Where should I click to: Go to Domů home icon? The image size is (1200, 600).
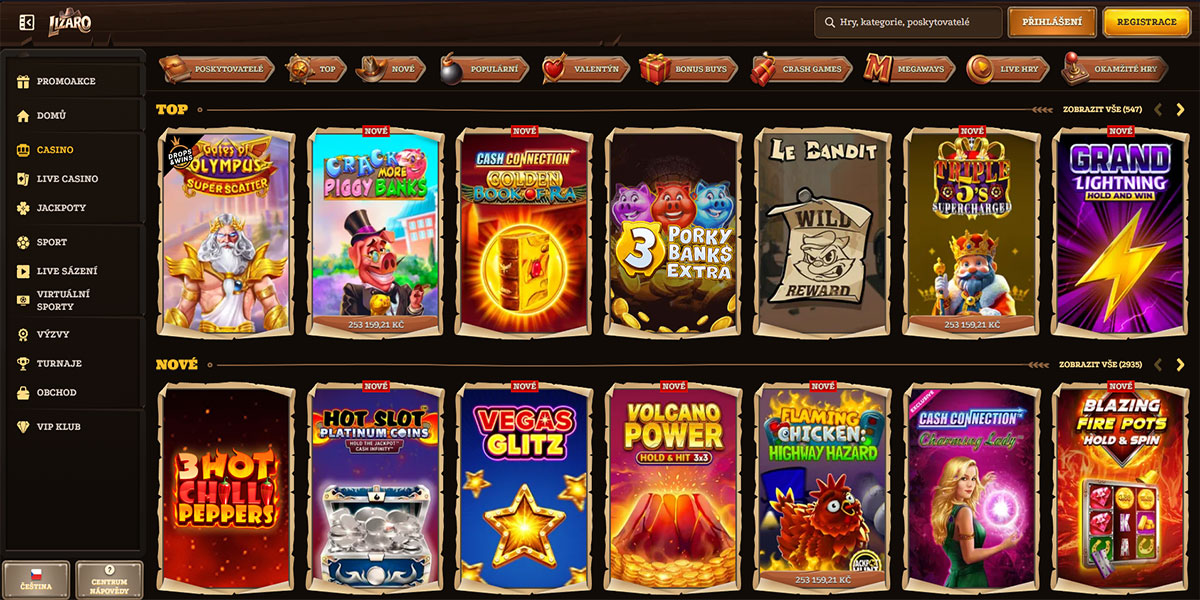pyautogui.click(x=23, y=116)
